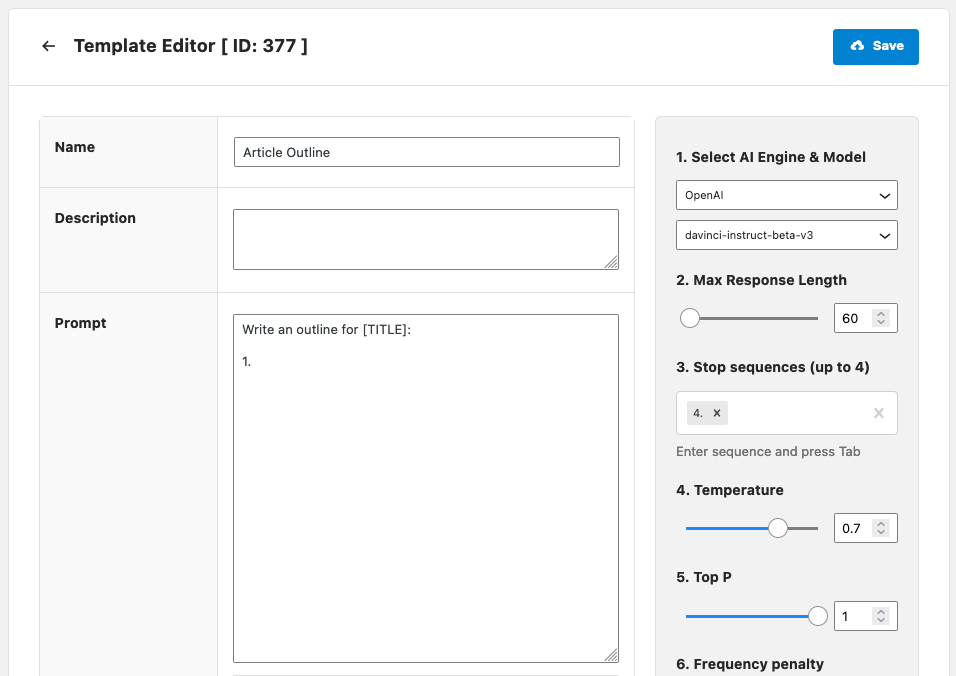
Task: Click the Max Response Length slider handle
Action: coord(690,318)
